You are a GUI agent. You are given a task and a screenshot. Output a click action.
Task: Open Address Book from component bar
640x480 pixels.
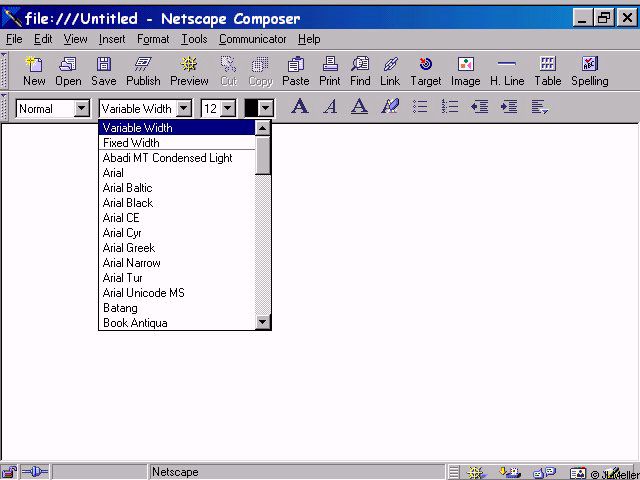tap(578, 473)
